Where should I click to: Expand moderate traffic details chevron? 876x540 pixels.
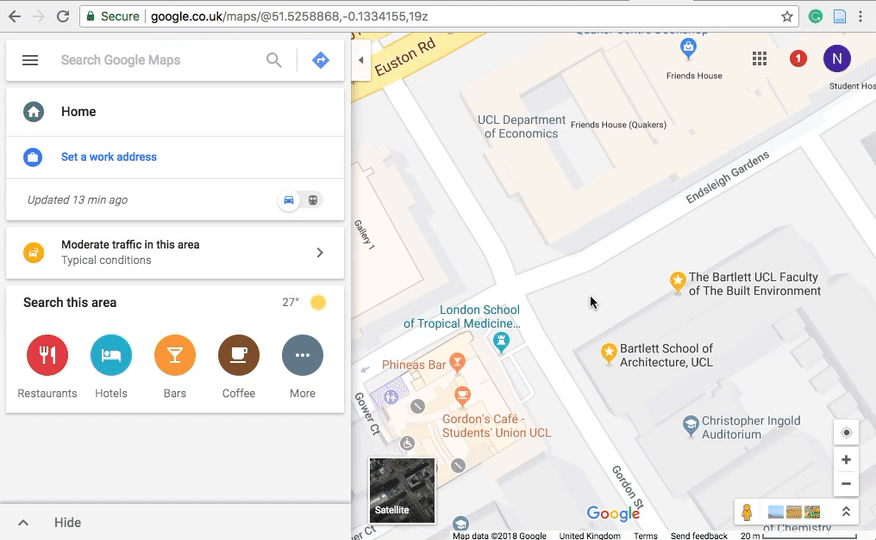coord(320,252)
